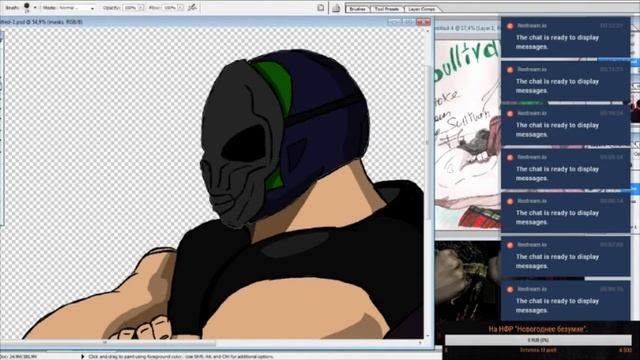Click the Opacity value field

click(x=130, y=8)
